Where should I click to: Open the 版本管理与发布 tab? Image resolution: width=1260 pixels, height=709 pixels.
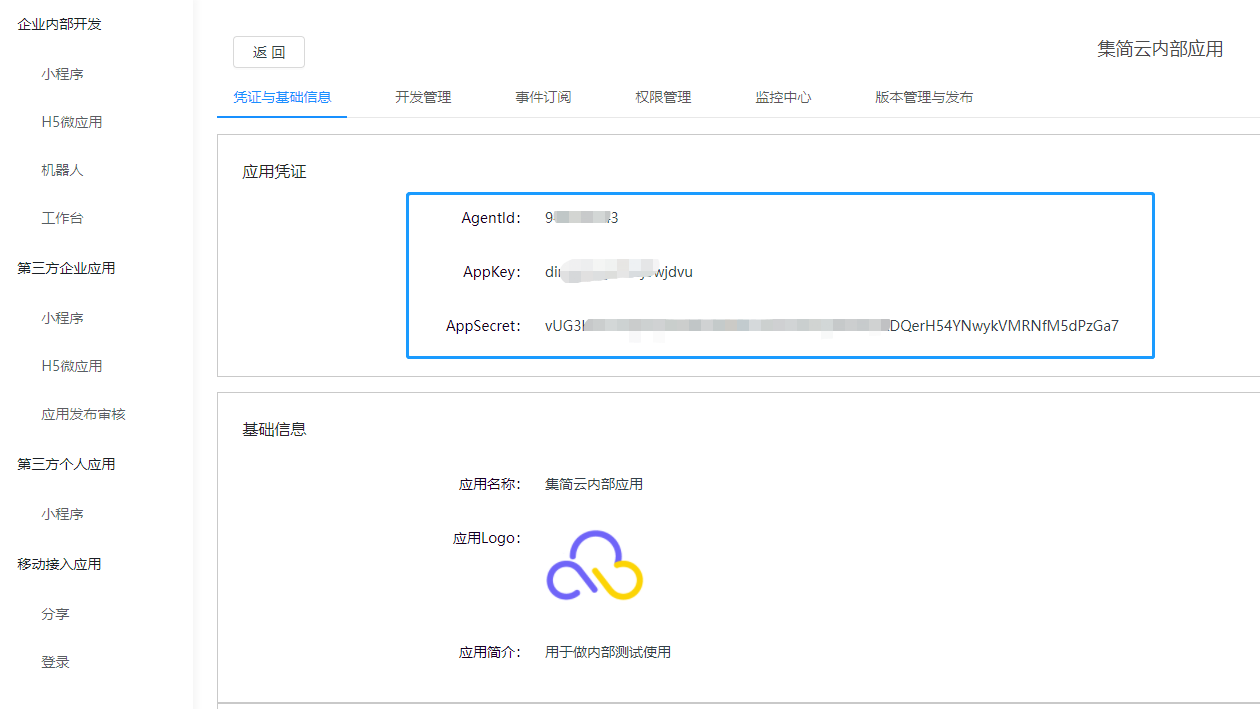pyautogui.click(x=924, y=97)
